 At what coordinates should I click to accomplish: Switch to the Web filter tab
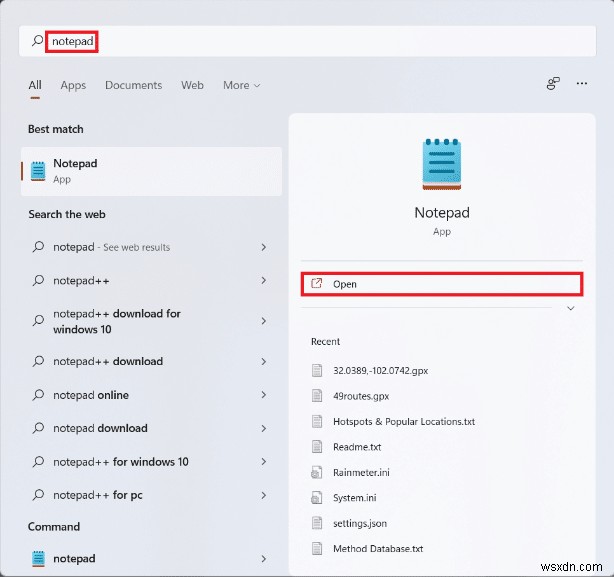coord(192,85)
